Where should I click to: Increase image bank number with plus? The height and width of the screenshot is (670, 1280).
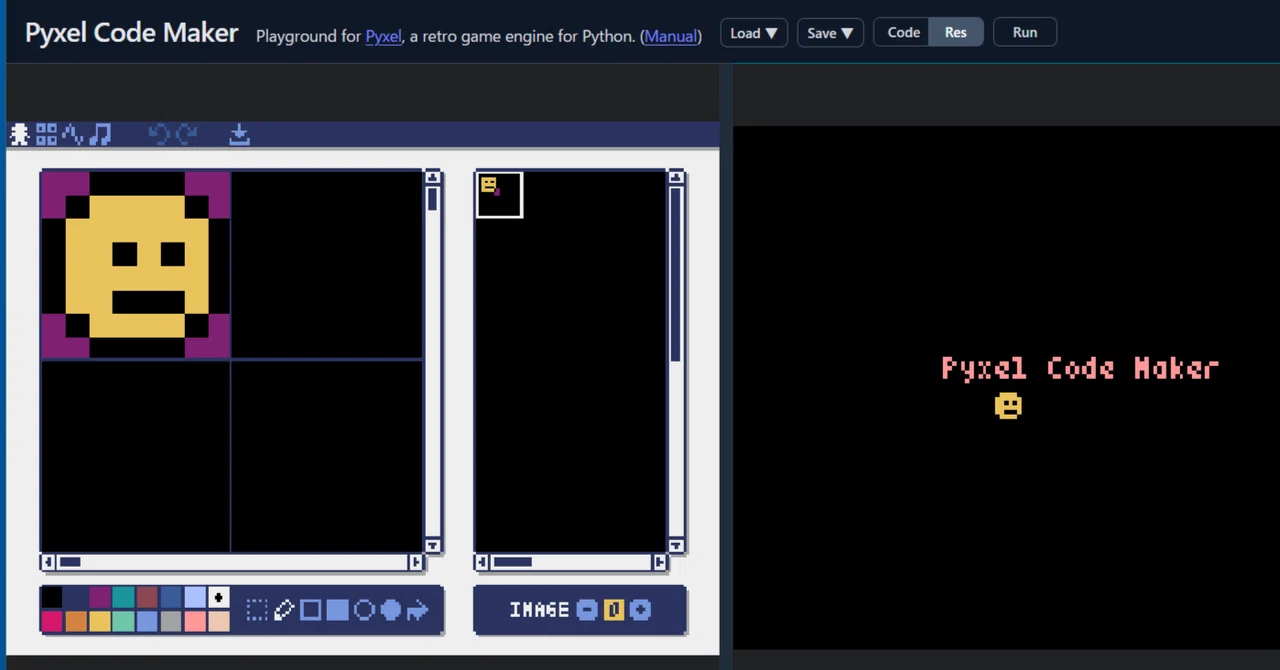641,610
